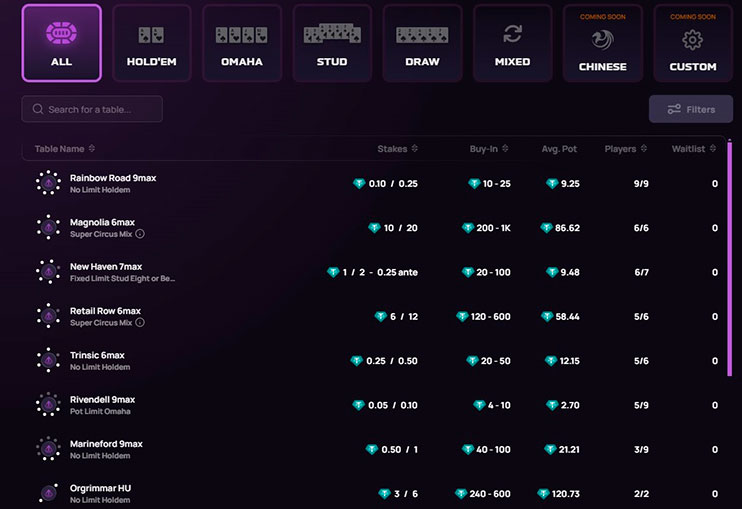Open the OMAHA four-card category
Image resolution: width=742 pixels, height=509 pixels.
click(241, 43)
